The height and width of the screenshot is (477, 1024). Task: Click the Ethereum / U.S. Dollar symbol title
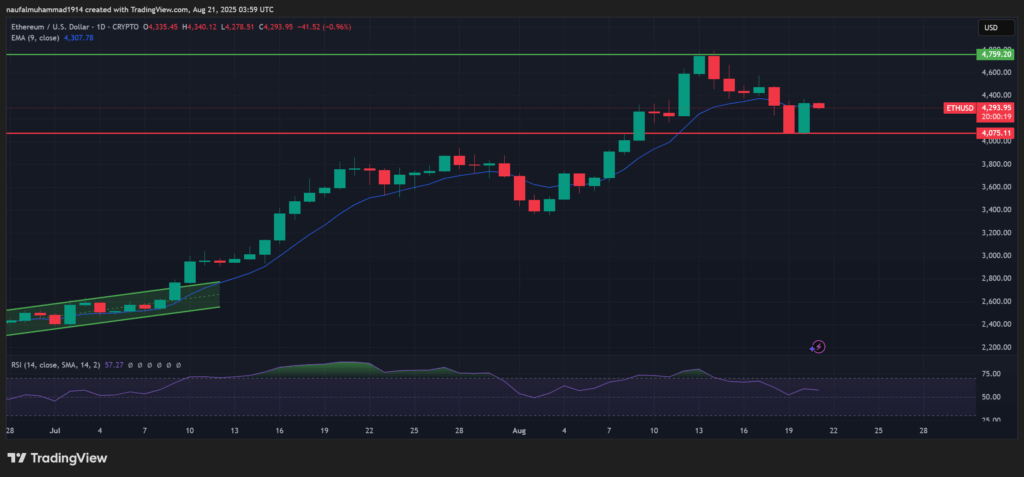tap(62, 28)
